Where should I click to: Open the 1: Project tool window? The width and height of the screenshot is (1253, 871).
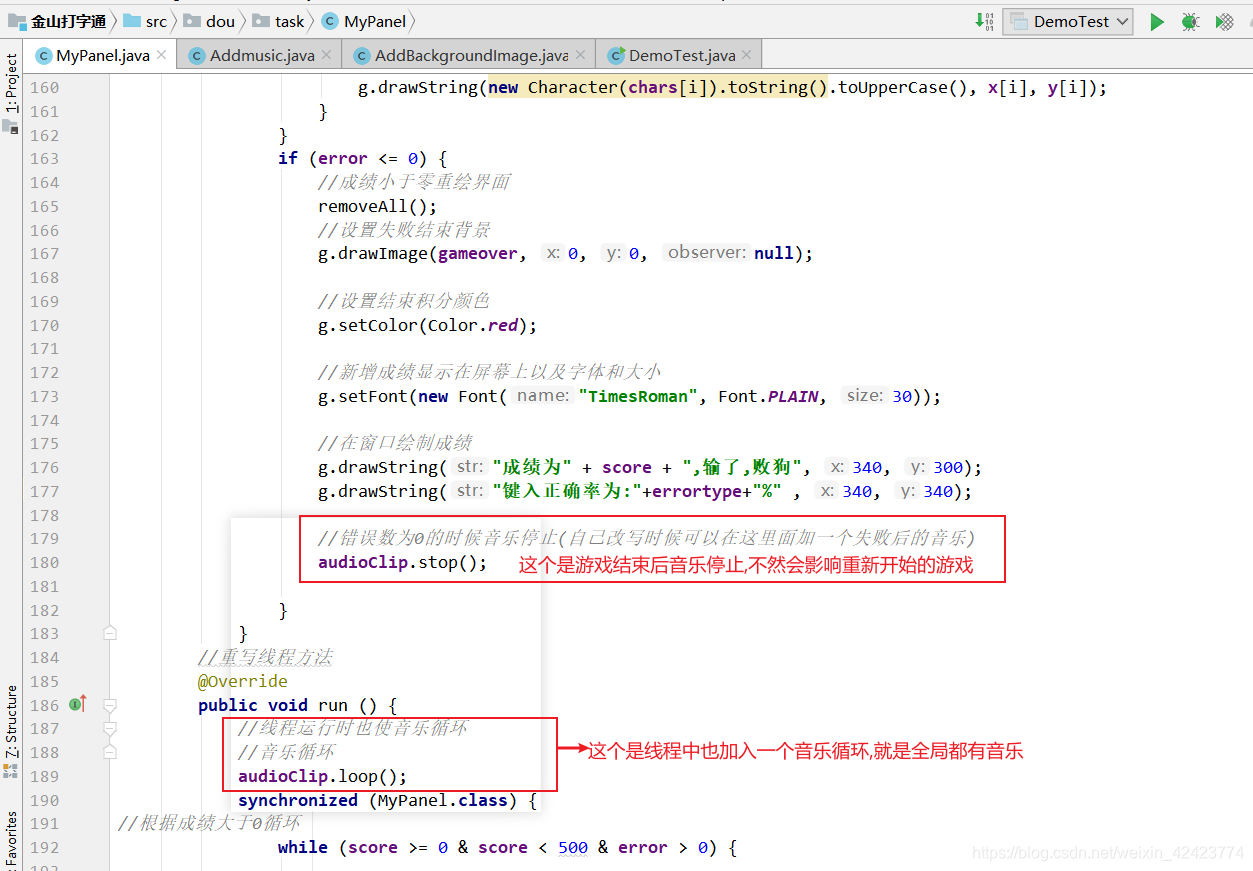click(11, 83)
